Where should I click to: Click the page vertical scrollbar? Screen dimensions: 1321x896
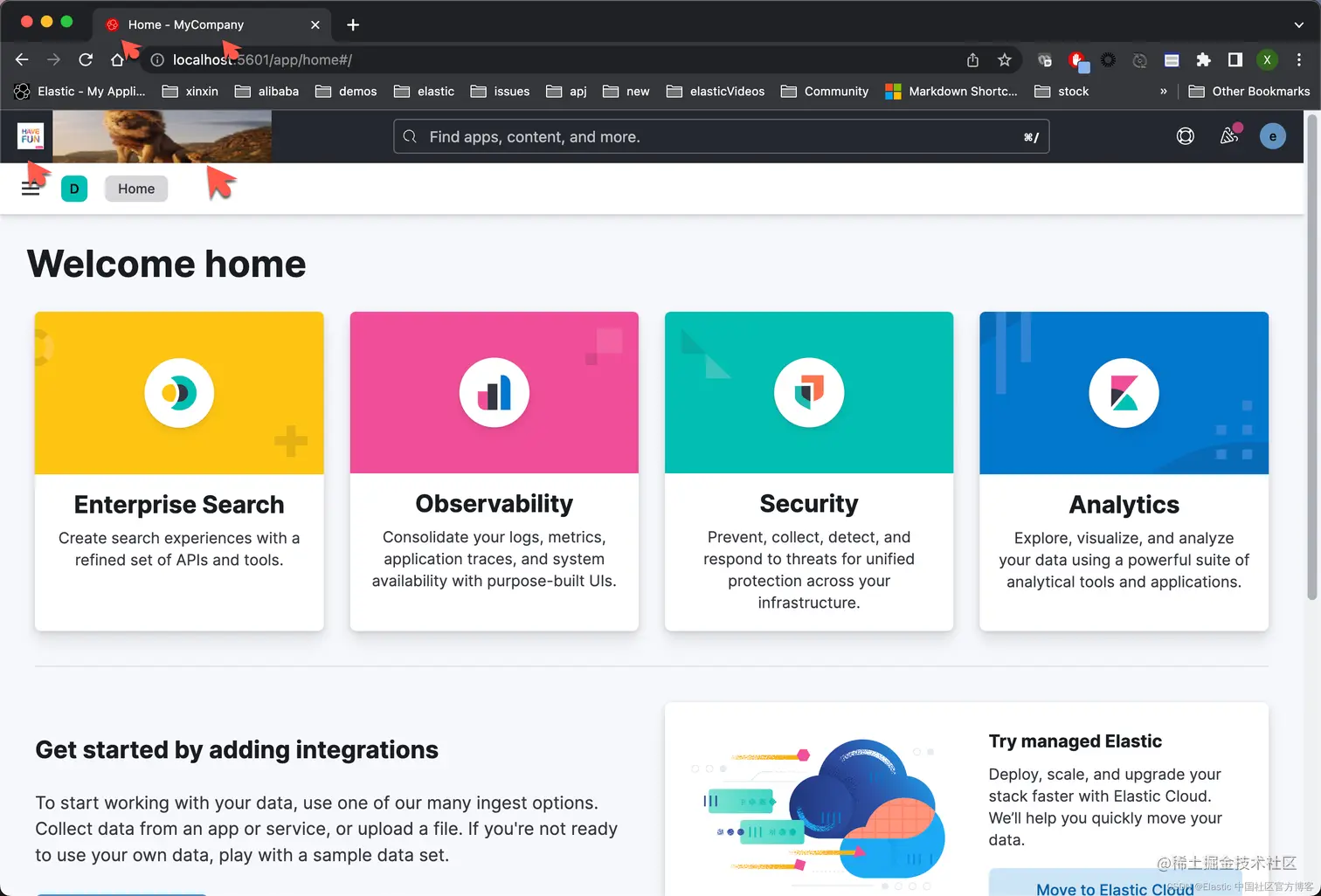pyautogui.click(x=1312, y=358)
